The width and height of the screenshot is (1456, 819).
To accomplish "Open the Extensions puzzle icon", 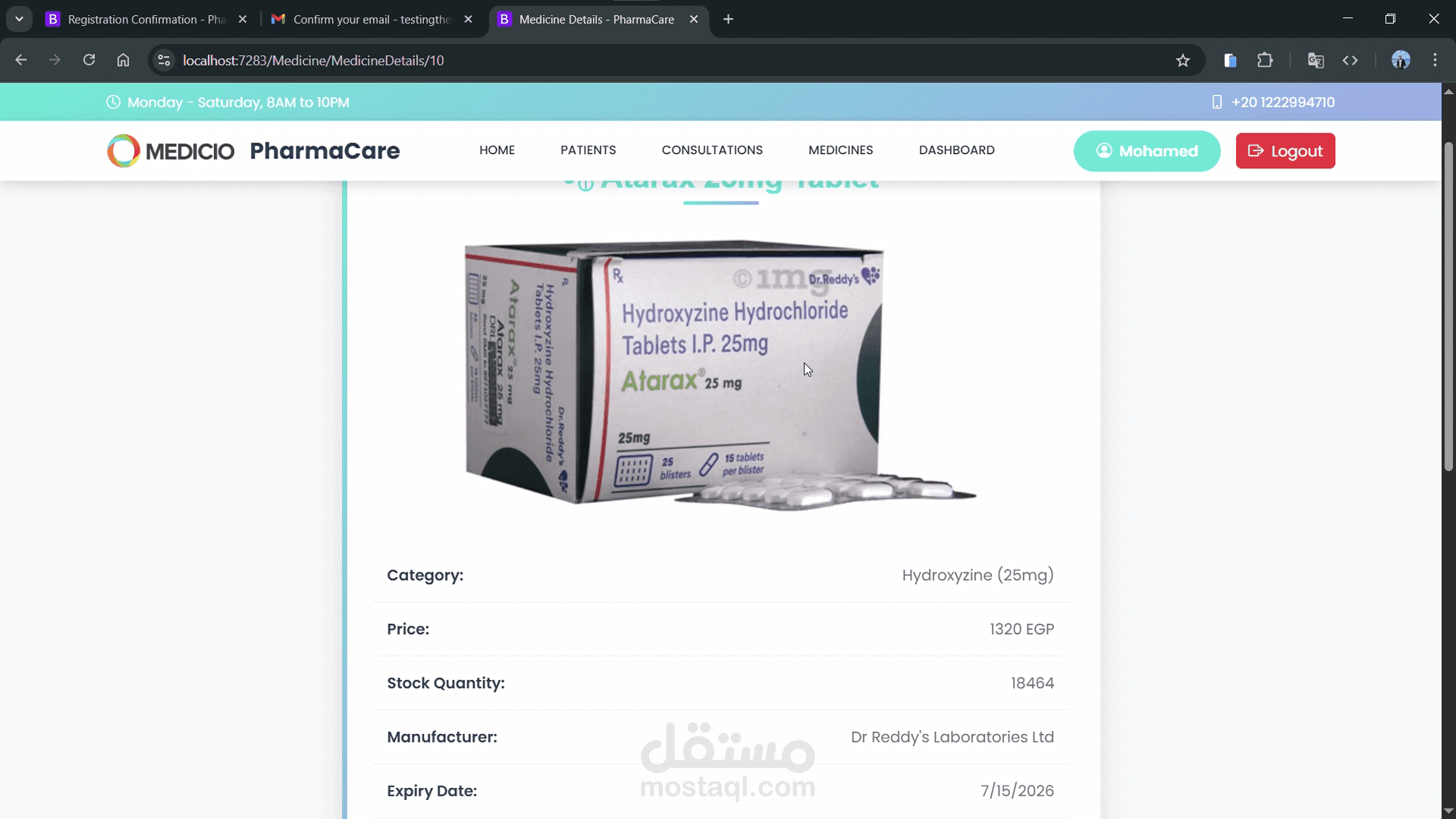I will (1265, 60).
